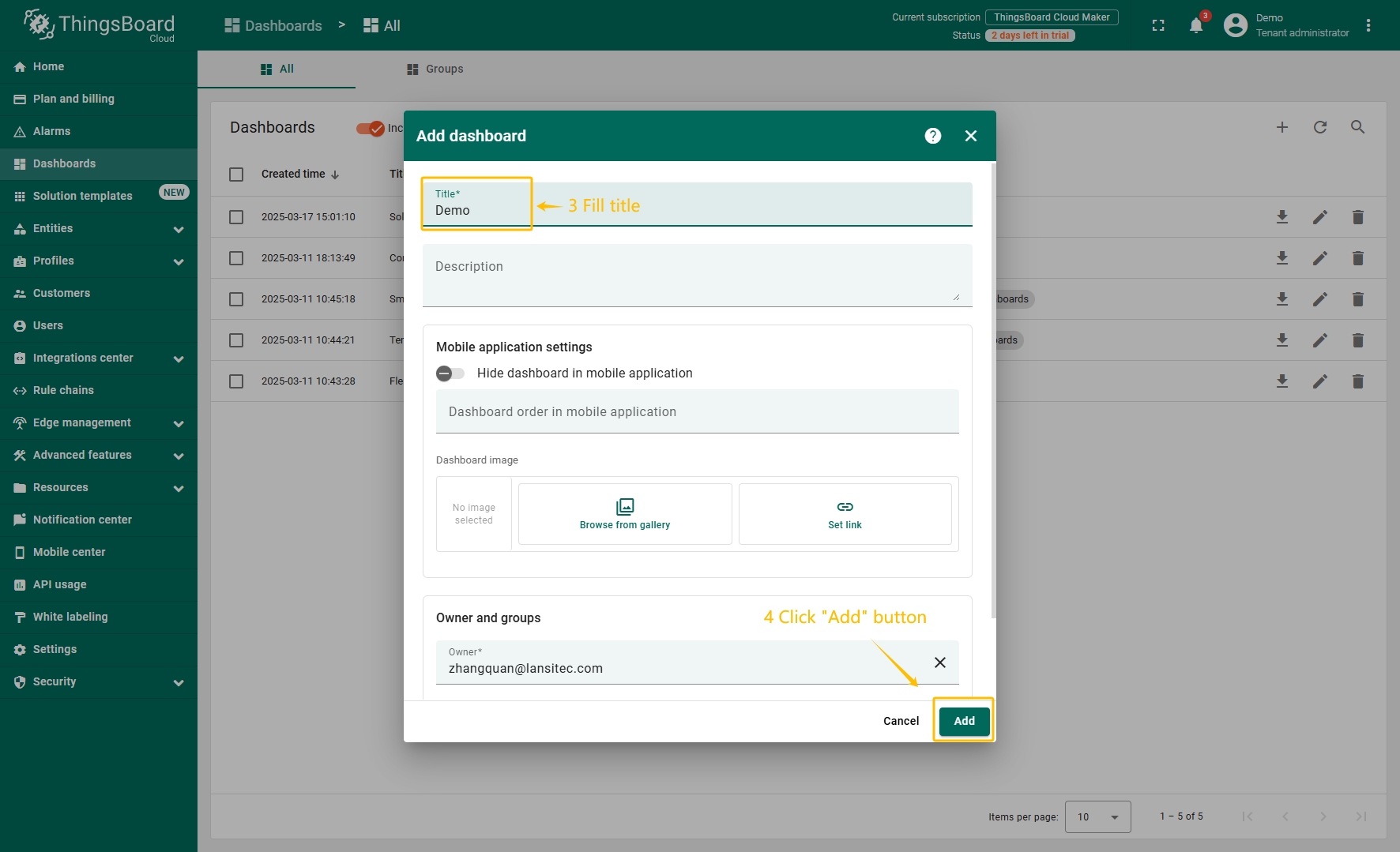Click the help question mark icon in dialog

(x=932, y=136)
